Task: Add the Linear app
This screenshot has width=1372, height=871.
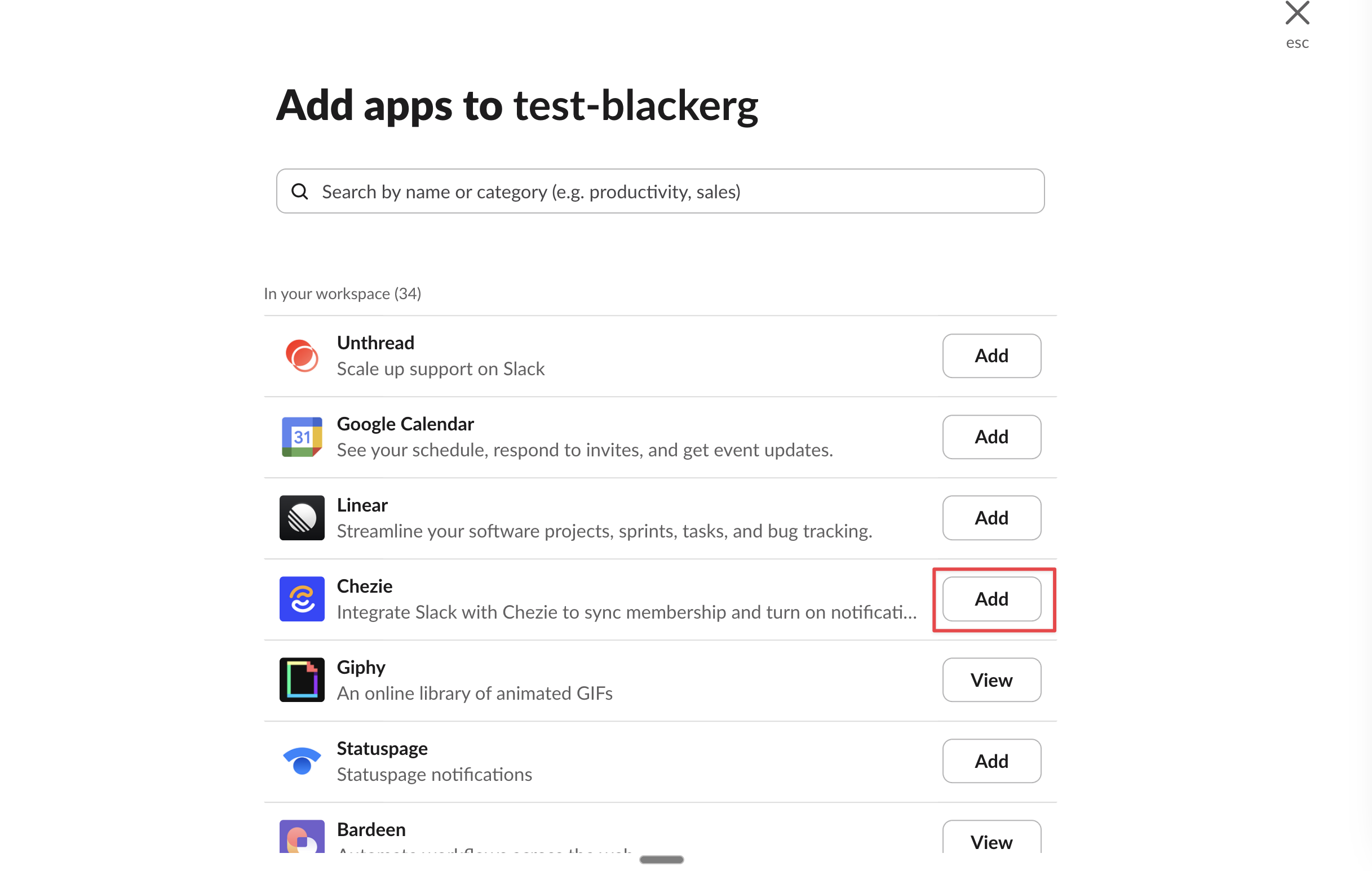Action: click(x=991, y=518)
